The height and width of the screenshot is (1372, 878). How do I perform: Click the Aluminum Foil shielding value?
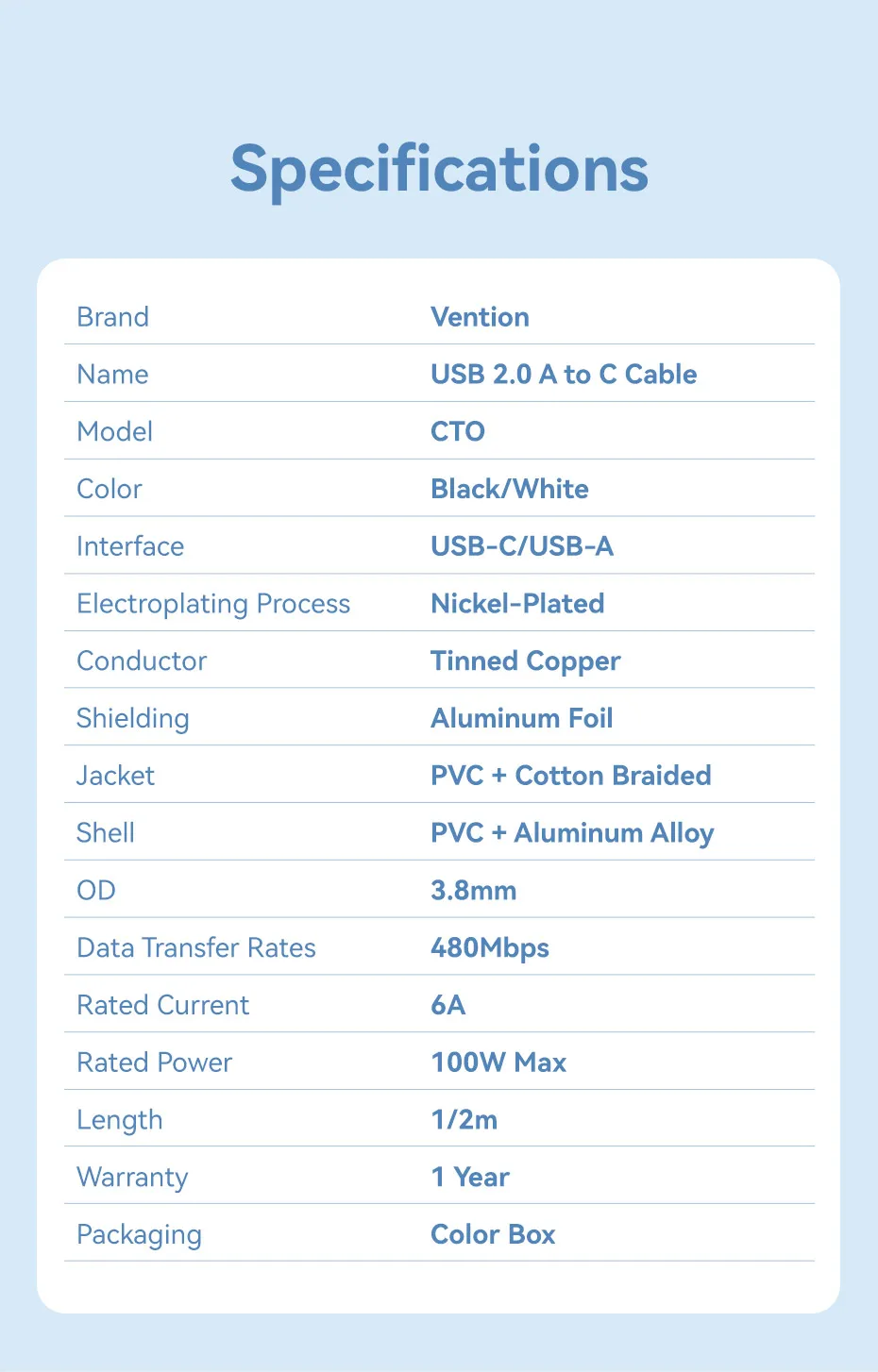[522, 719]
